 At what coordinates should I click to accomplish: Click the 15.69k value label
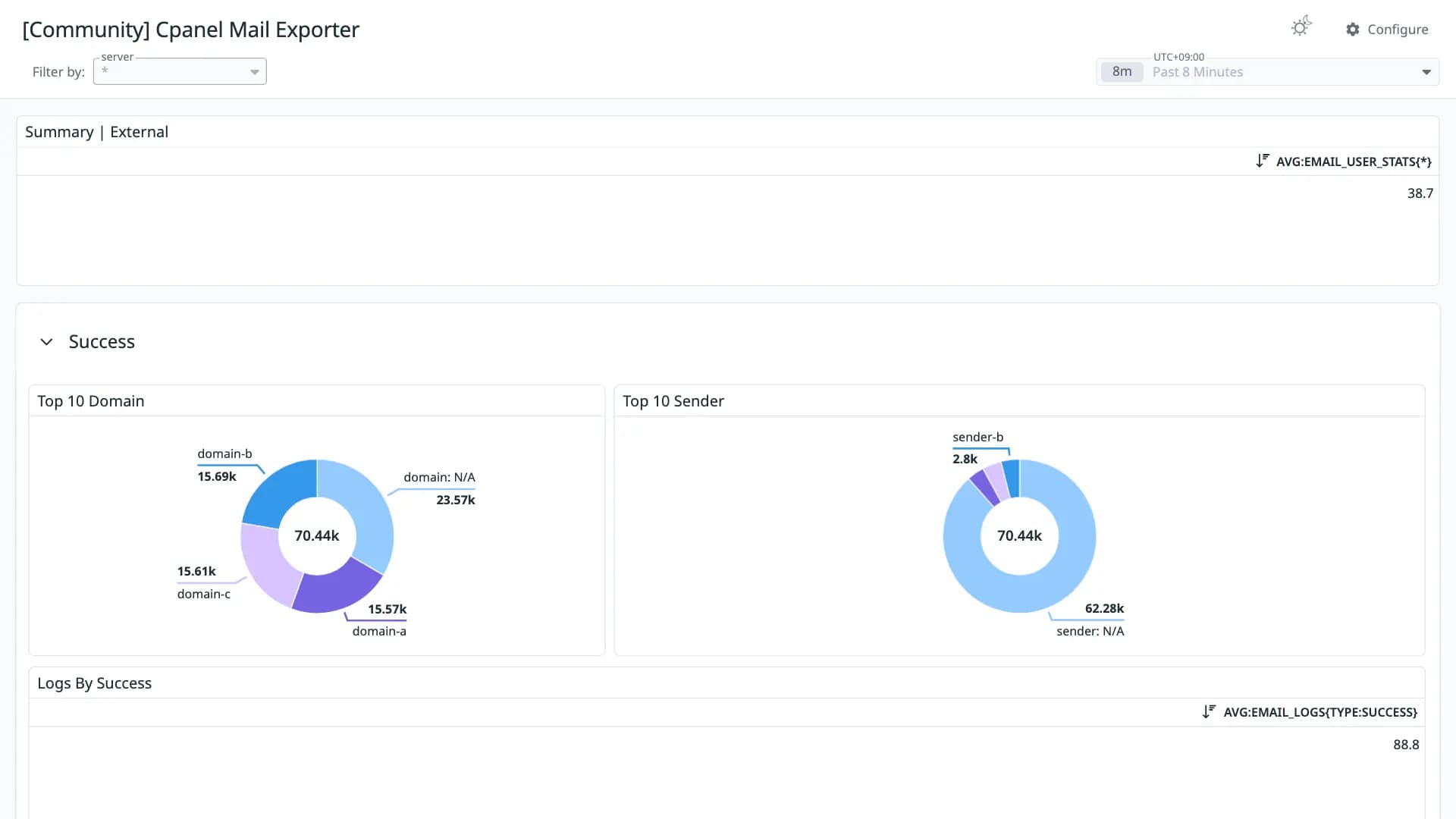[217, 476]
